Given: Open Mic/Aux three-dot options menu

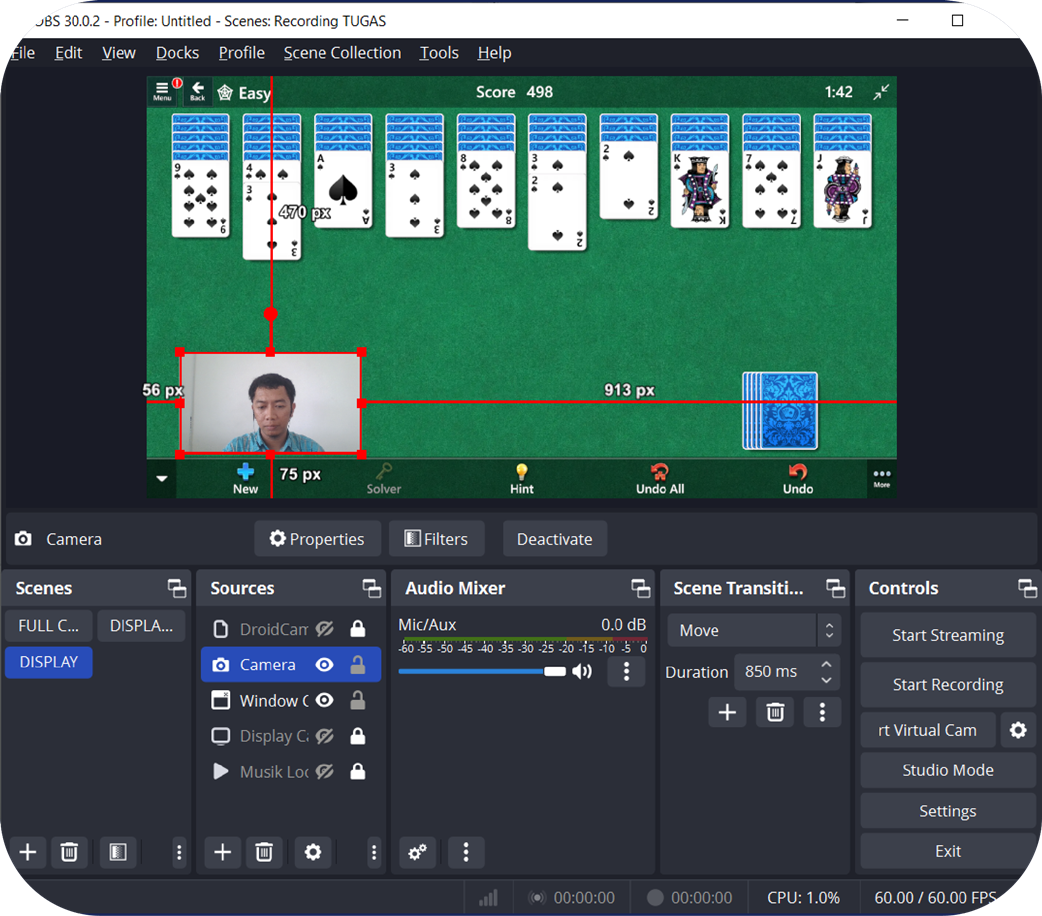Looking at the screenshot, I should tap(626, 671).
